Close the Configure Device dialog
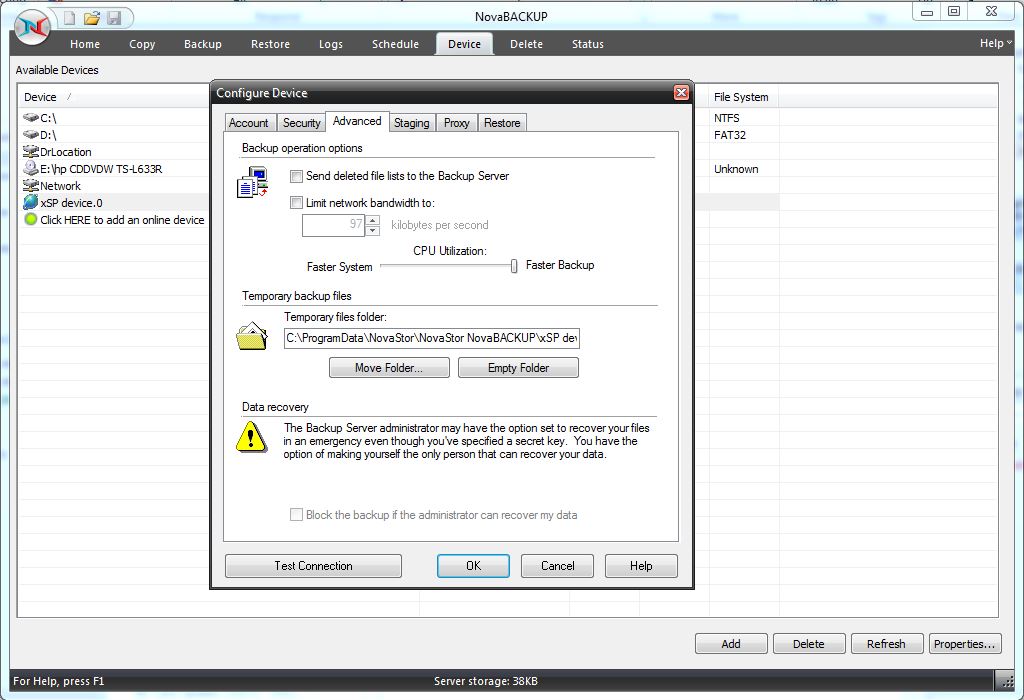 (681, 93)
